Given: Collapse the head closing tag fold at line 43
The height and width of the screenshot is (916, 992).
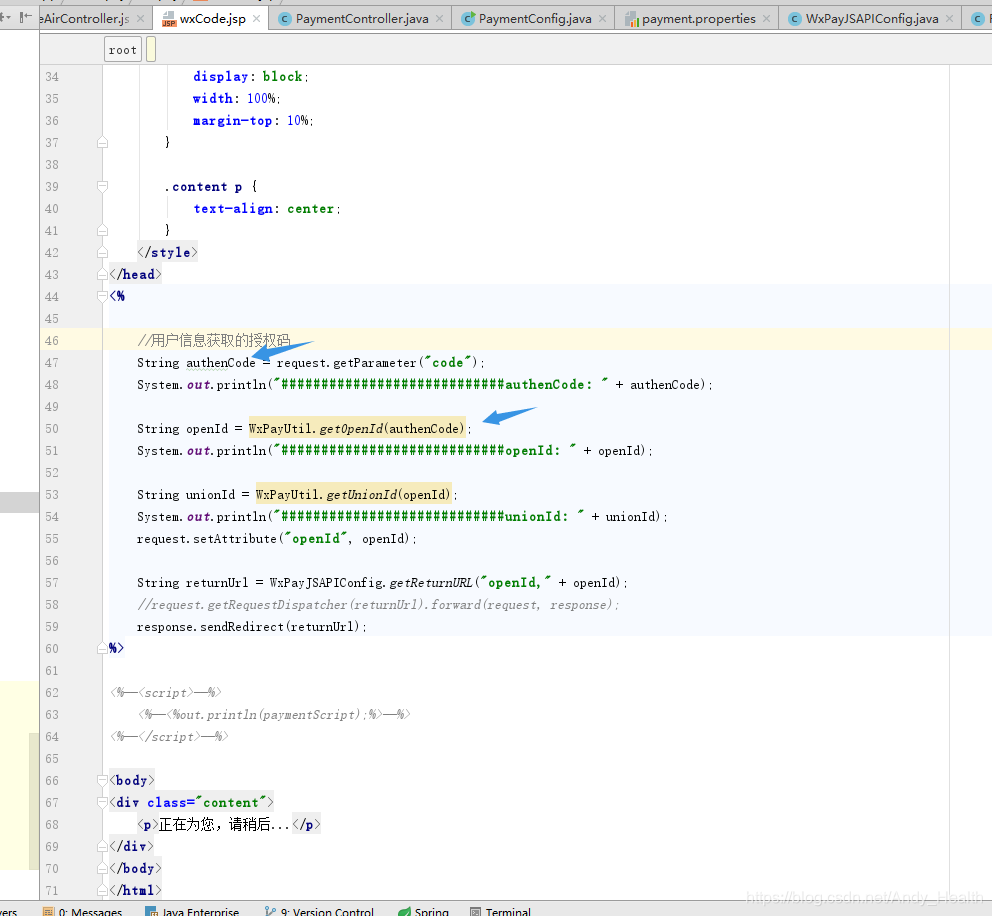Looking at the screenshot, I should point(102,275).
